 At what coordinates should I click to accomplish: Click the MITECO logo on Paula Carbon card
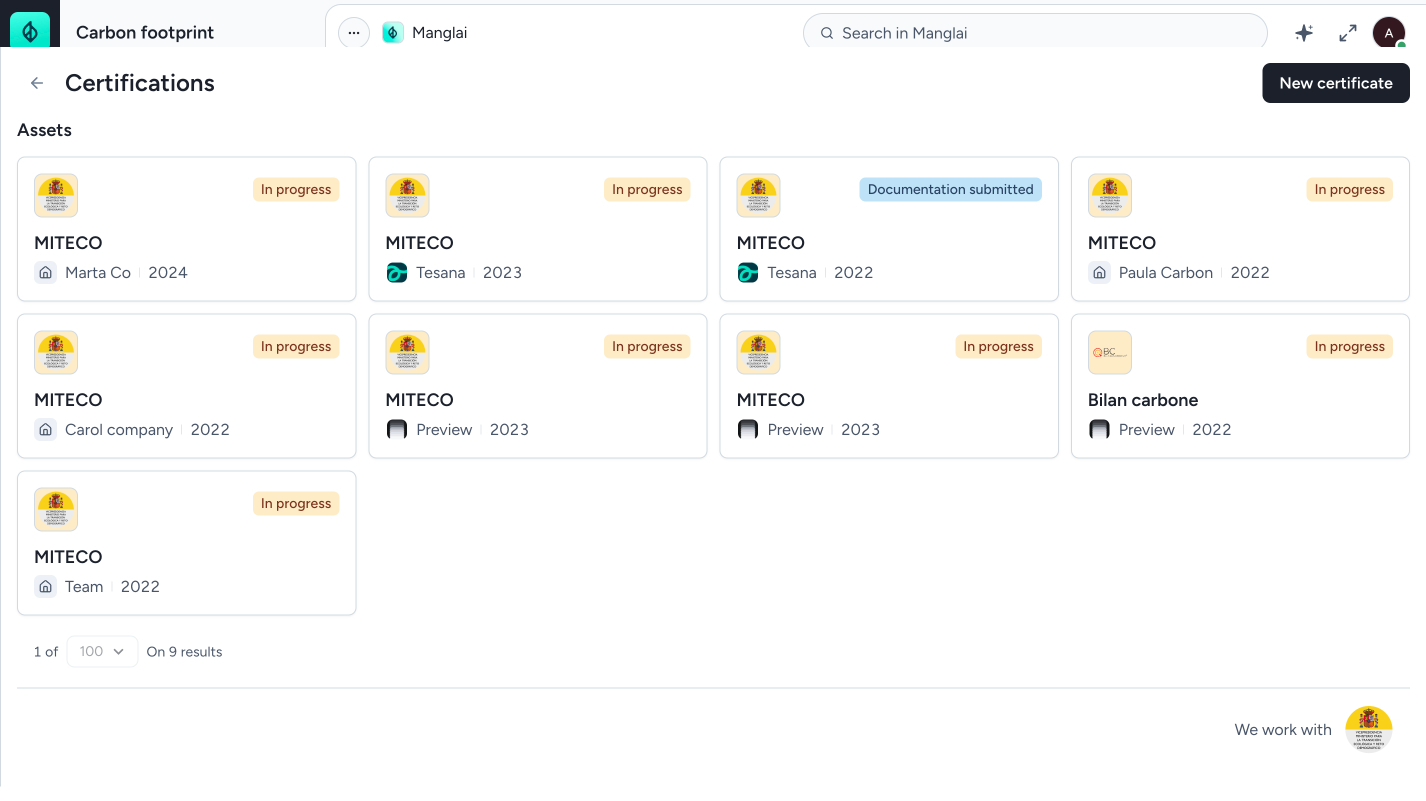tap(1110, 196)
